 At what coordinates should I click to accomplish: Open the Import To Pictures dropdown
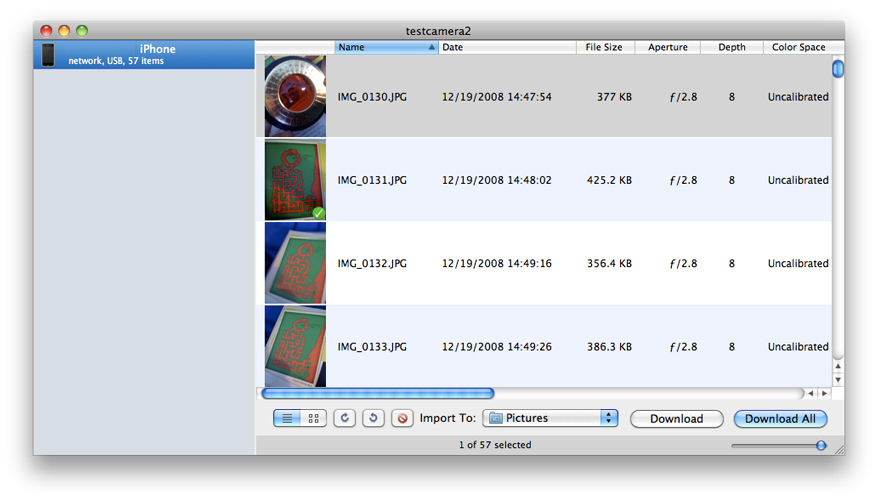[551, 419]
